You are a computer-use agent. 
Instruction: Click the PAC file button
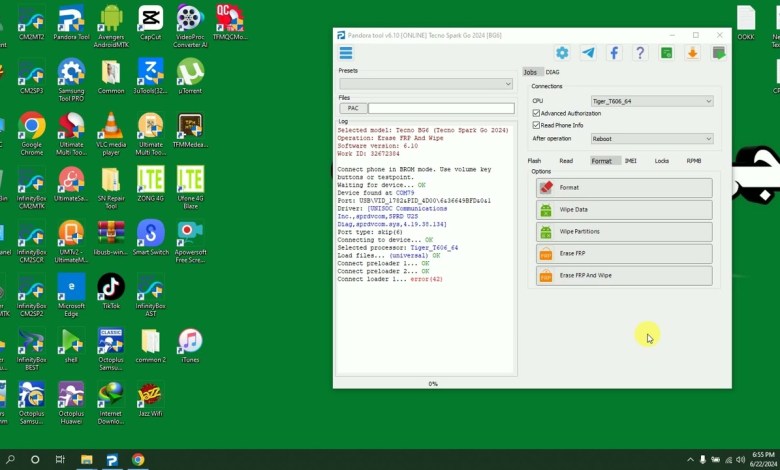pos(353,108)
